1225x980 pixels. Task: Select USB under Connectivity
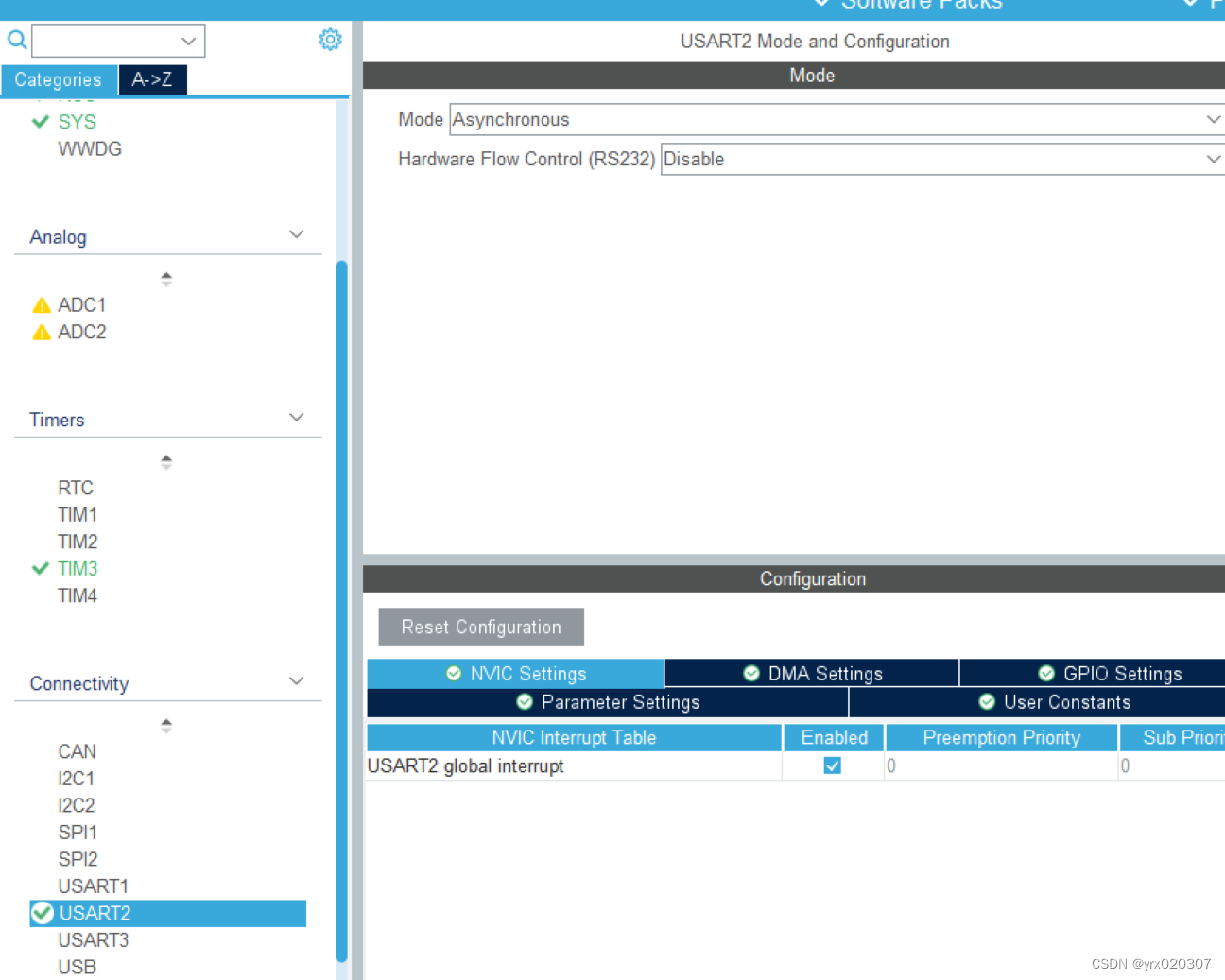(x=77, y=968)
